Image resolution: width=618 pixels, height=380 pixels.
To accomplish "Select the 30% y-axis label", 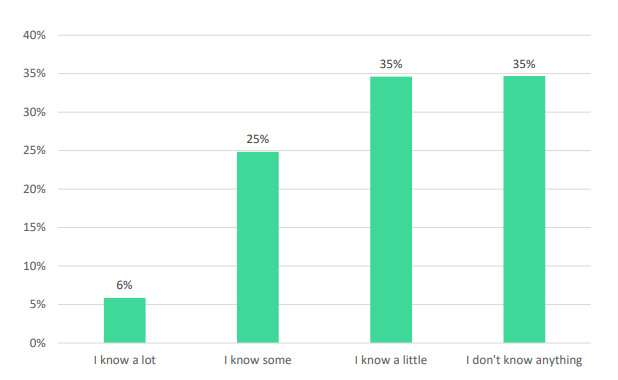I will tap(34, 112).
